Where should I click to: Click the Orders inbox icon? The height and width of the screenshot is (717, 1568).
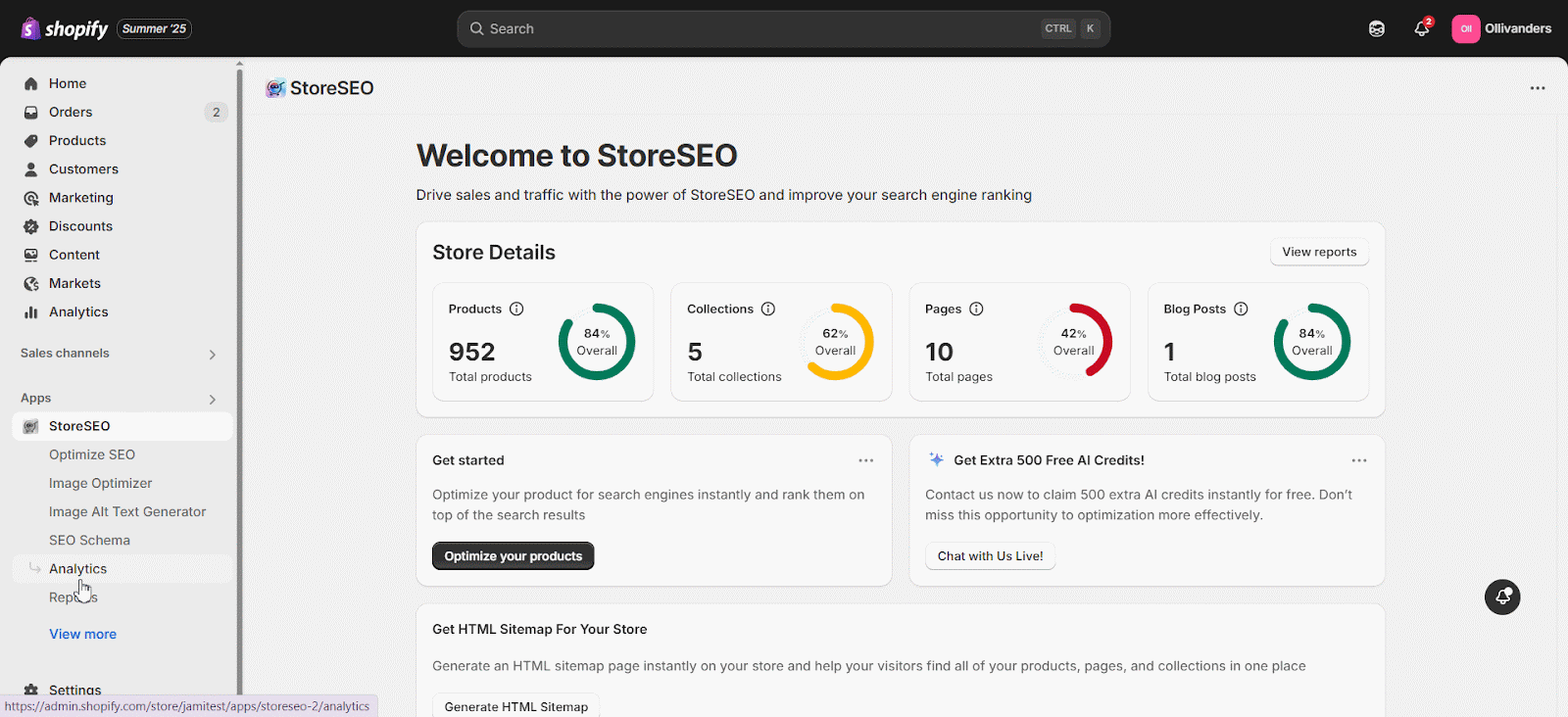(31, 112)
